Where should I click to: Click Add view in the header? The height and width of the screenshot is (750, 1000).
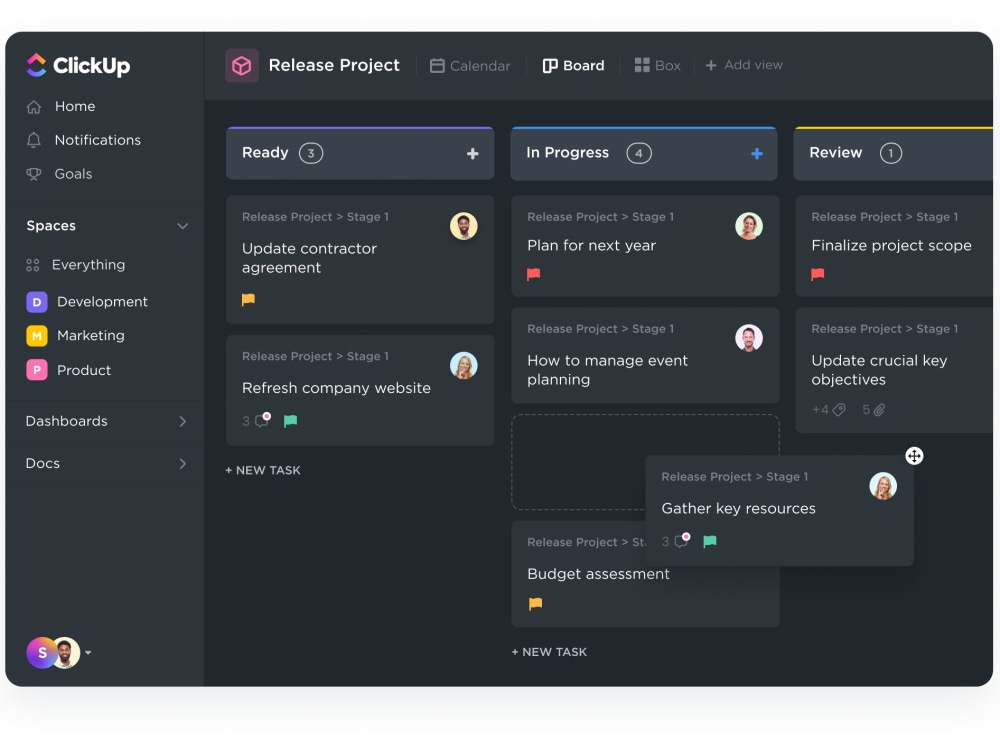tap(744, 65)
